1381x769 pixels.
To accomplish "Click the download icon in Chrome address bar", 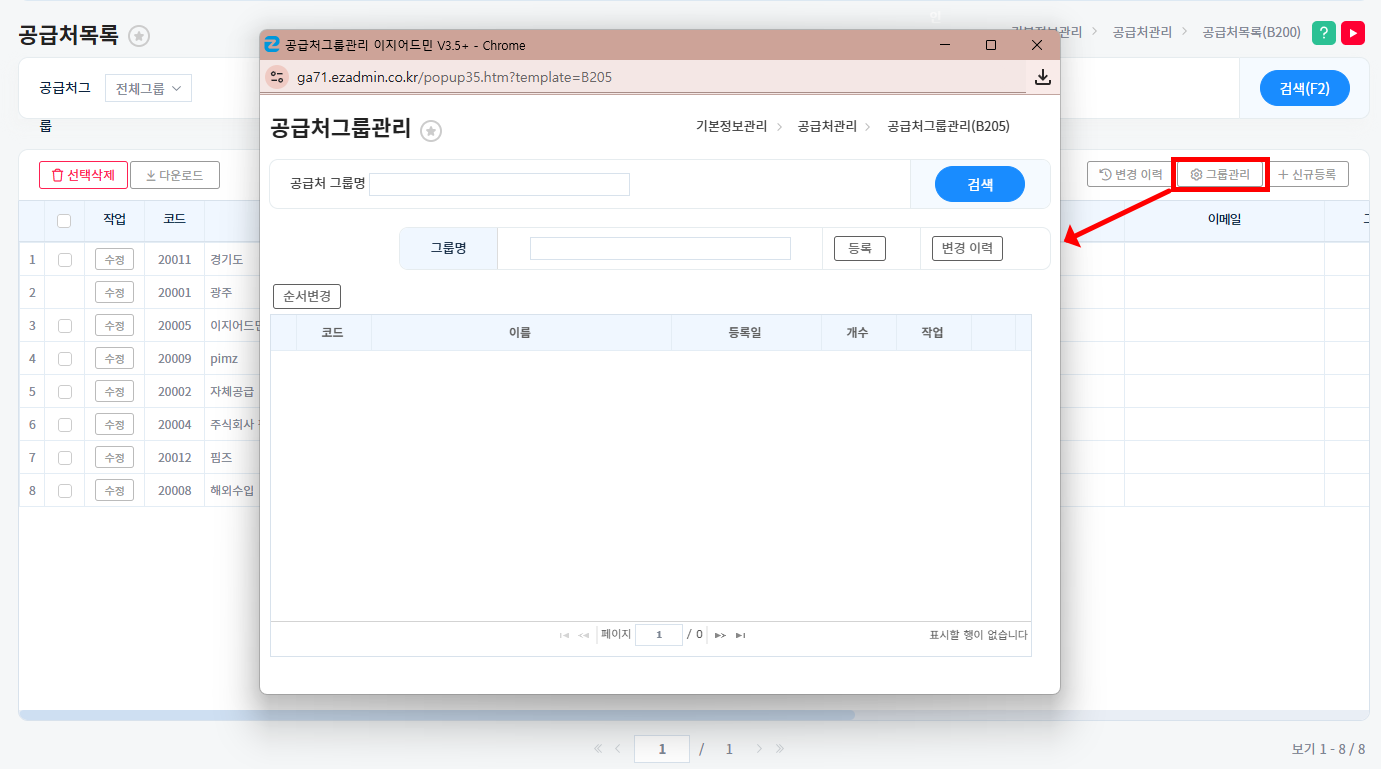I will point(1042,77).
